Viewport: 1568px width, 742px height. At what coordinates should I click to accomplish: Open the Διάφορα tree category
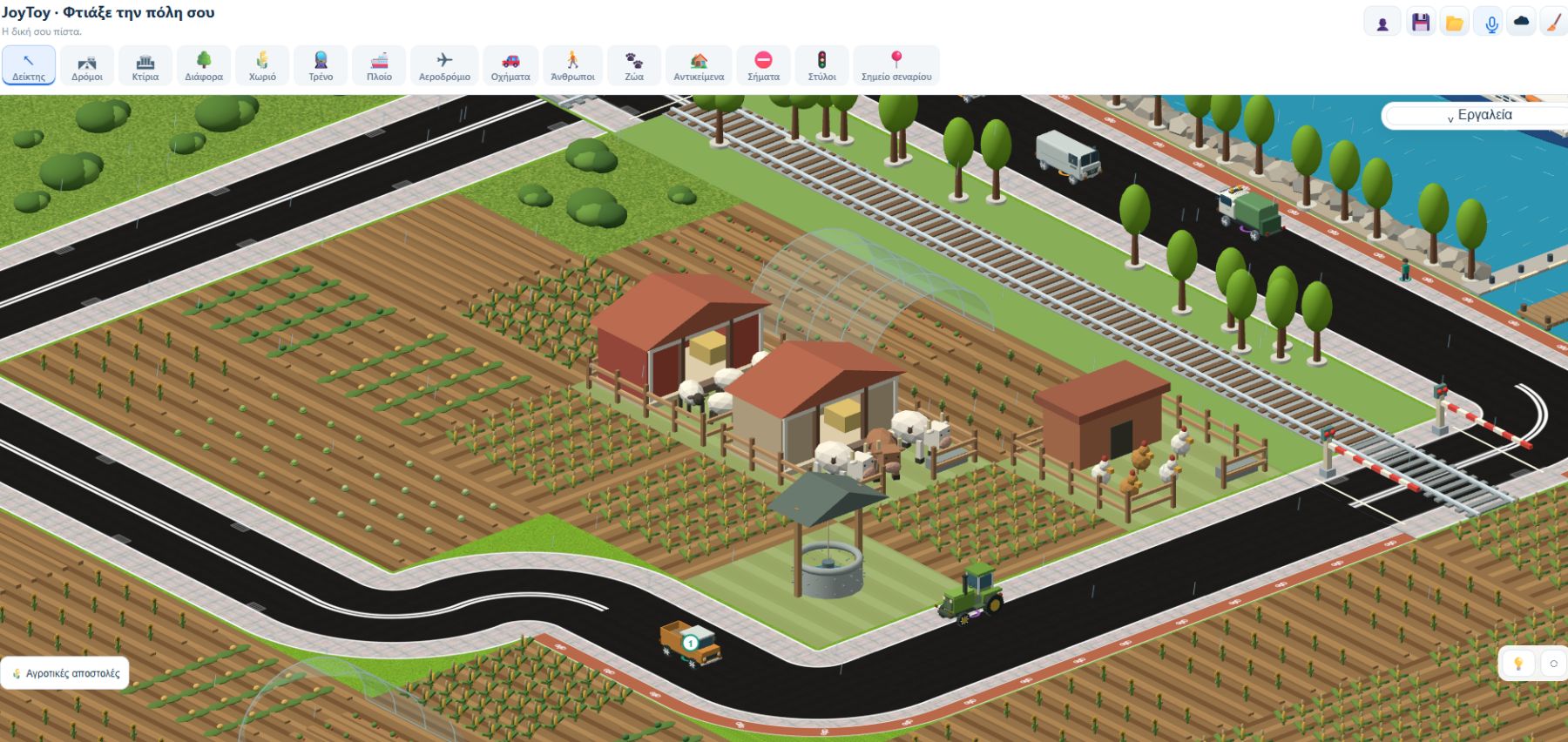pyautogui.click(x=204, y=65)
